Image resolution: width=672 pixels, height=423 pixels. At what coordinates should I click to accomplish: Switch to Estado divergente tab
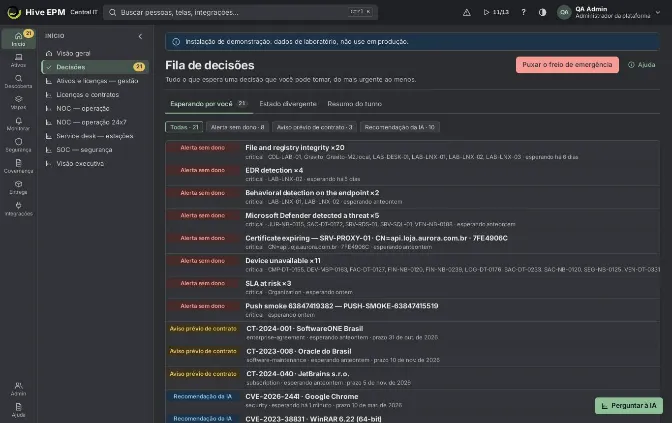click(x=288, y=104)
